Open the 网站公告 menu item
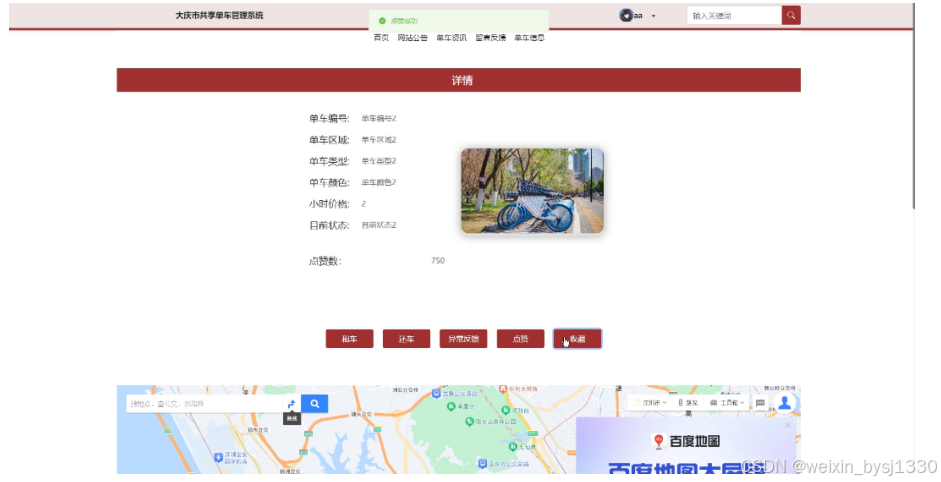 point(412,38)
